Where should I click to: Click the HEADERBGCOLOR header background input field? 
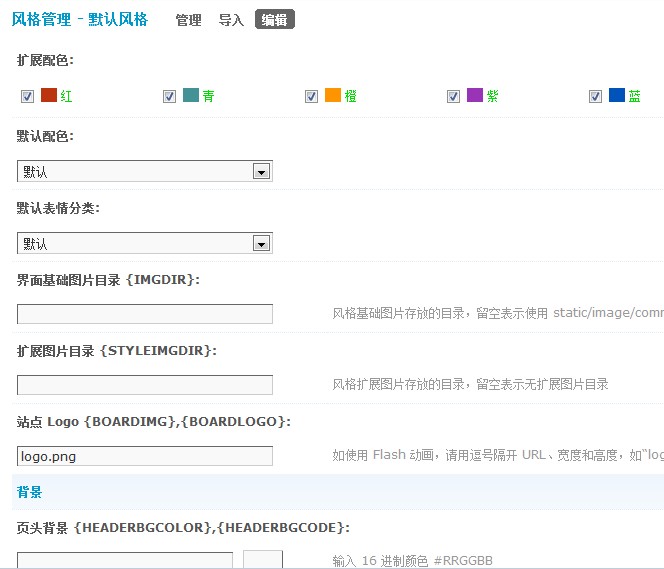125,560
